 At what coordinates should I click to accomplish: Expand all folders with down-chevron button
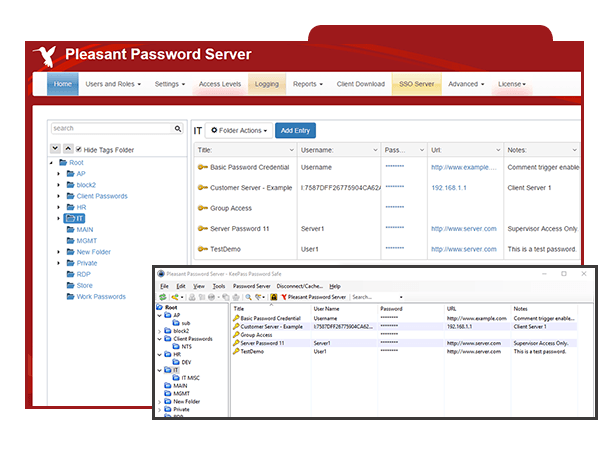pos(55,148)
